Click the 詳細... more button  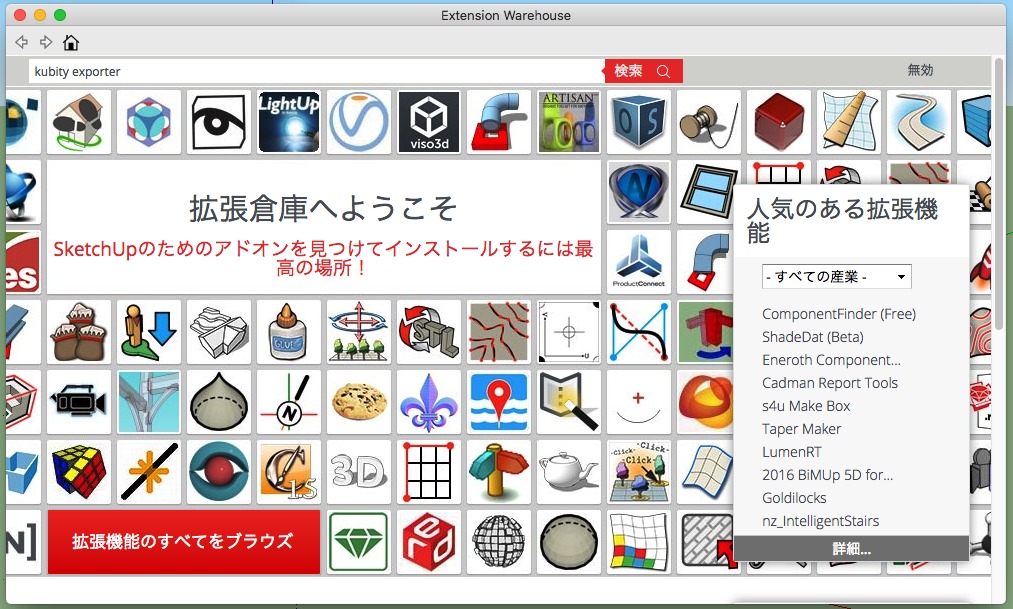pos(851,548)
